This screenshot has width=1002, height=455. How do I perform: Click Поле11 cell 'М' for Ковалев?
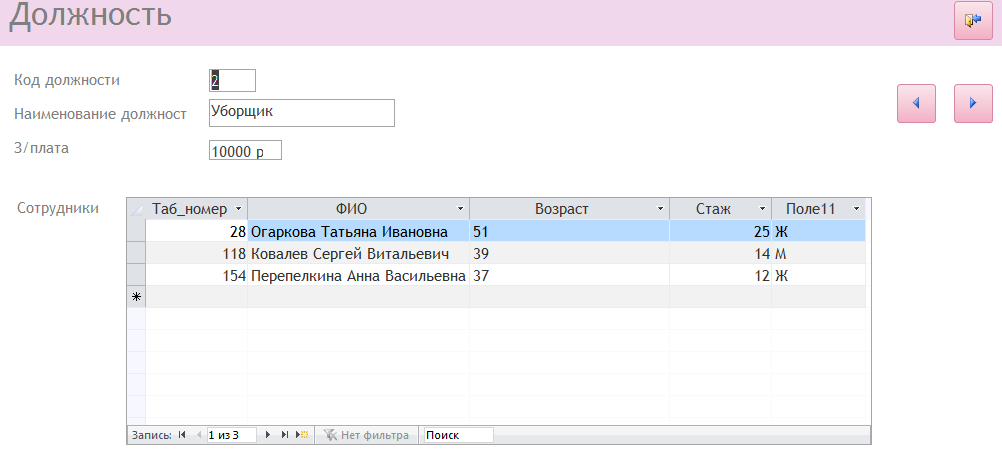click(819, 253)
